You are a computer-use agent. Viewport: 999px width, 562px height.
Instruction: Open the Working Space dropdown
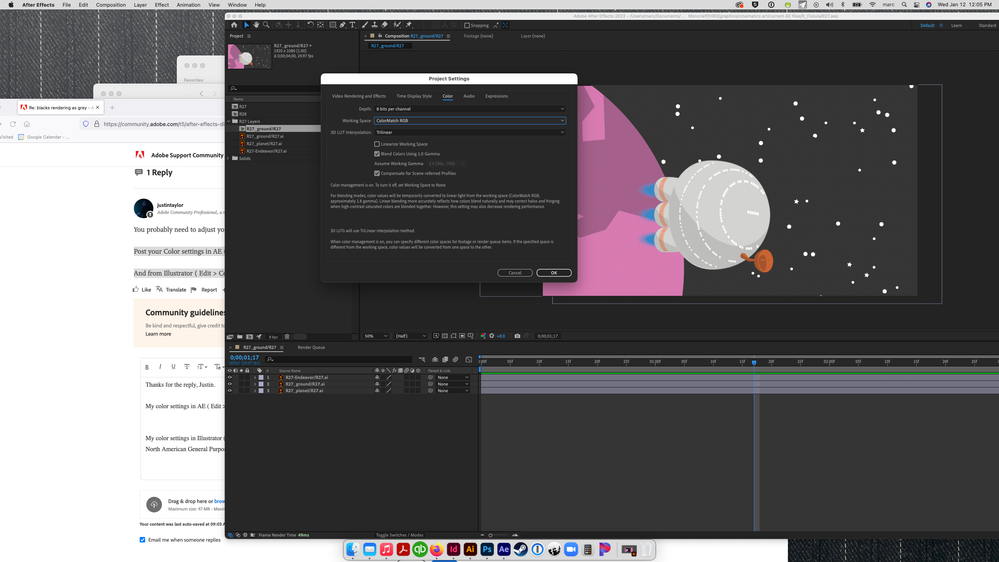[470, 121]
